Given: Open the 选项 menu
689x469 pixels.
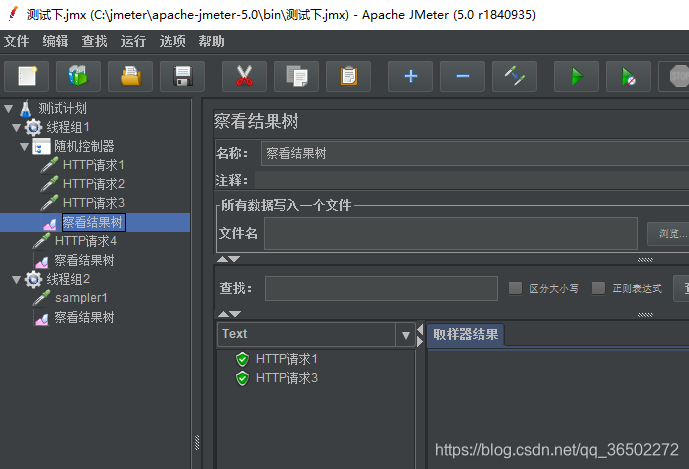Looking at the screenshot, I should [172, 41].
